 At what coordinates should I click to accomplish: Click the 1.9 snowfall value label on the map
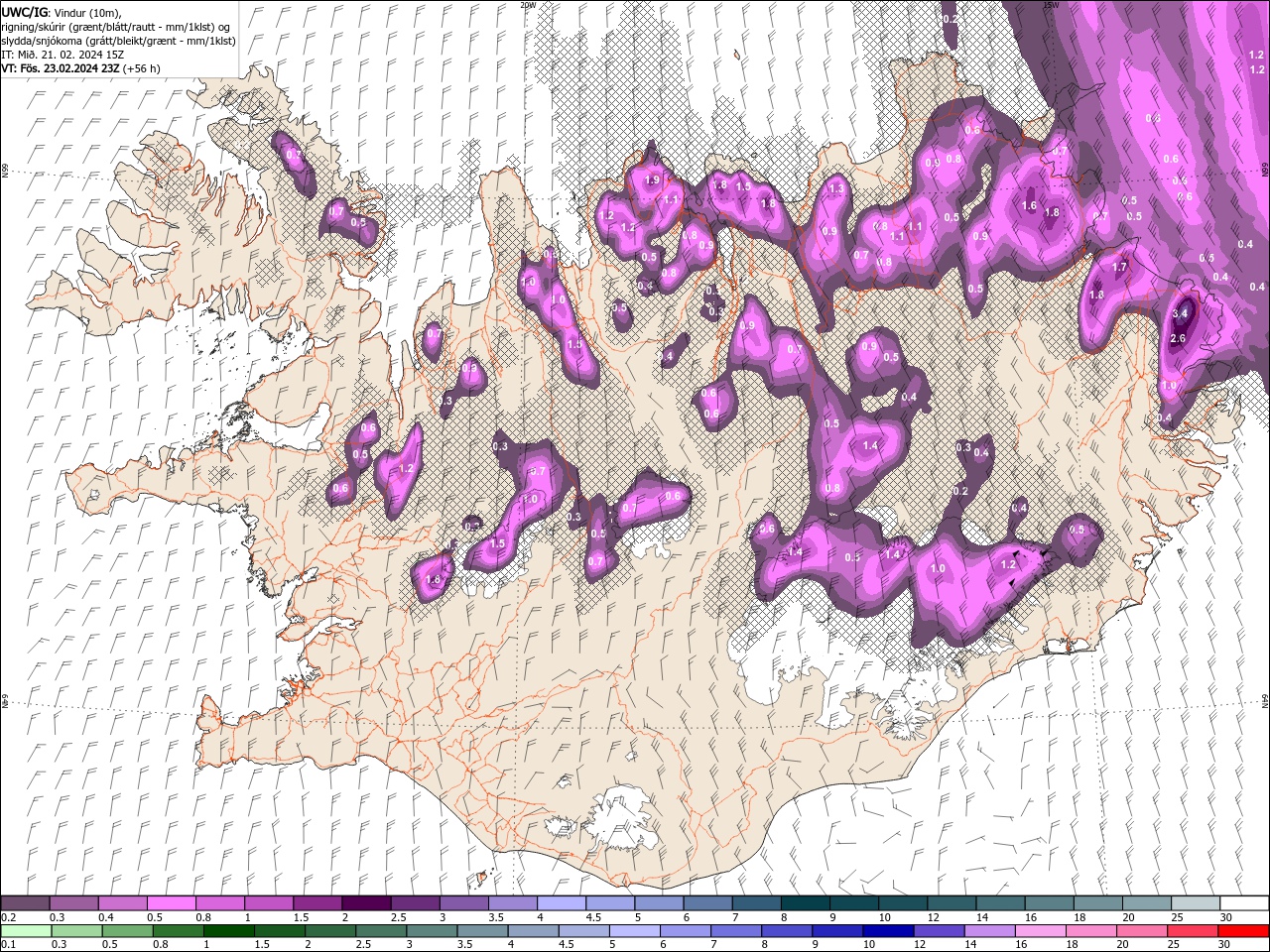(x=652, y=180)
